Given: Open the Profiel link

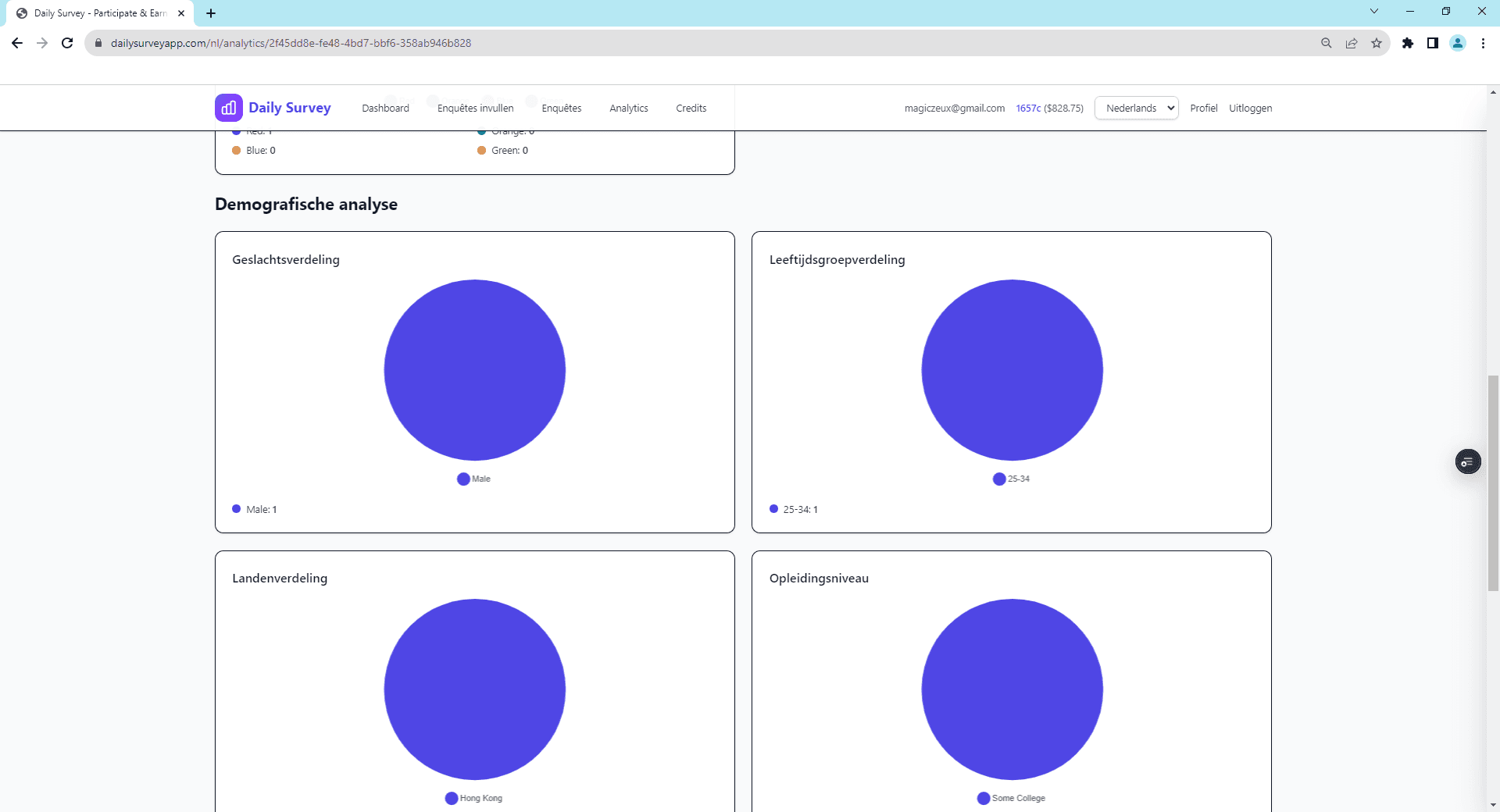Looking at the screenshot, I should pyautogui.click(x=1203, y=108).
